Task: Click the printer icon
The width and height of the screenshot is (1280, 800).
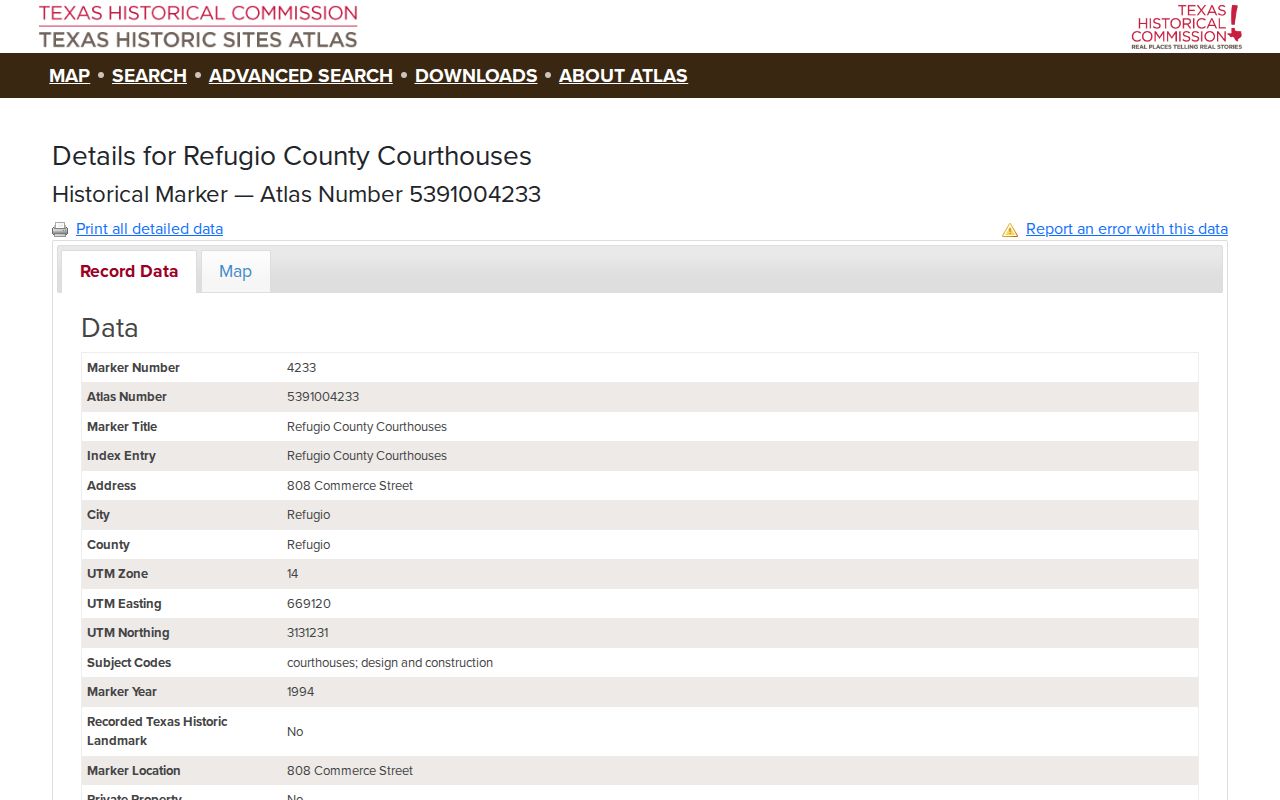Action: pos(60,230)
